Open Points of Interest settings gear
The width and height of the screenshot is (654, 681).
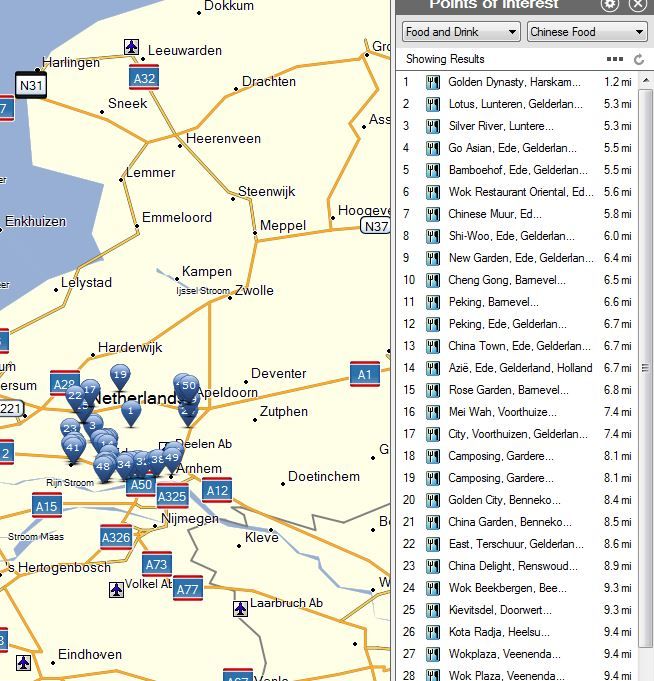click(610, 5)
